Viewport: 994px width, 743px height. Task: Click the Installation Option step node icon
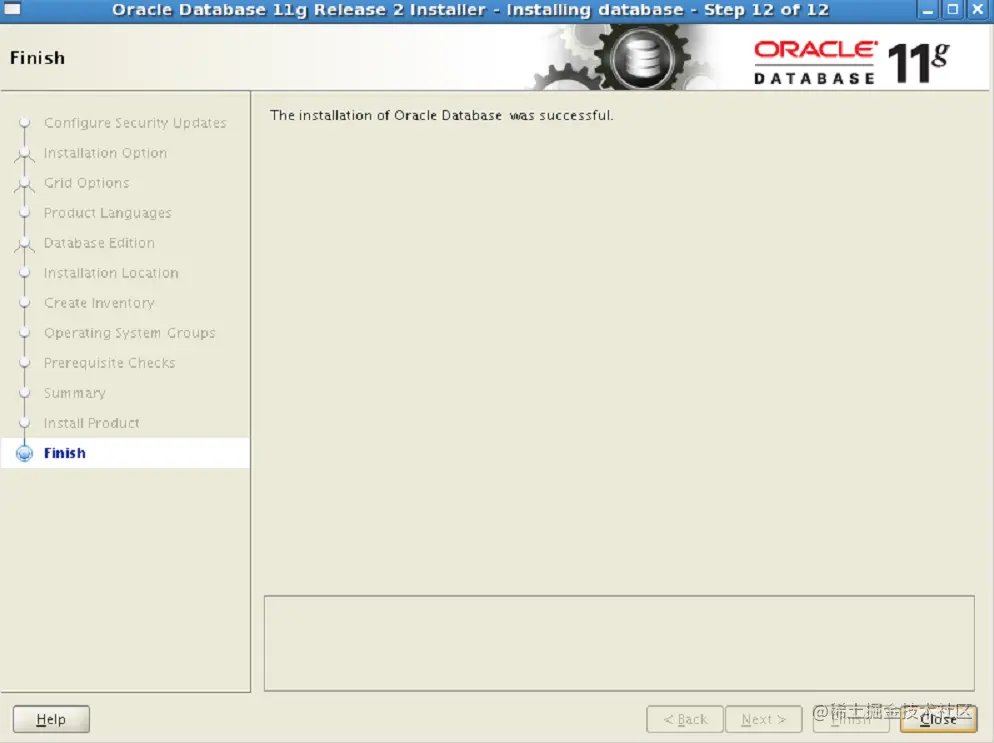tap(24, 154)
